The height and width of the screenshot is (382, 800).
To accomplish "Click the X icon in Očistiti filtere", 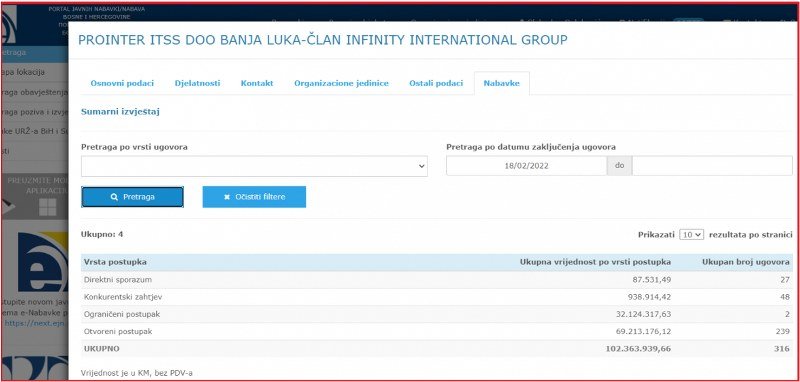I will pos(227,197).
